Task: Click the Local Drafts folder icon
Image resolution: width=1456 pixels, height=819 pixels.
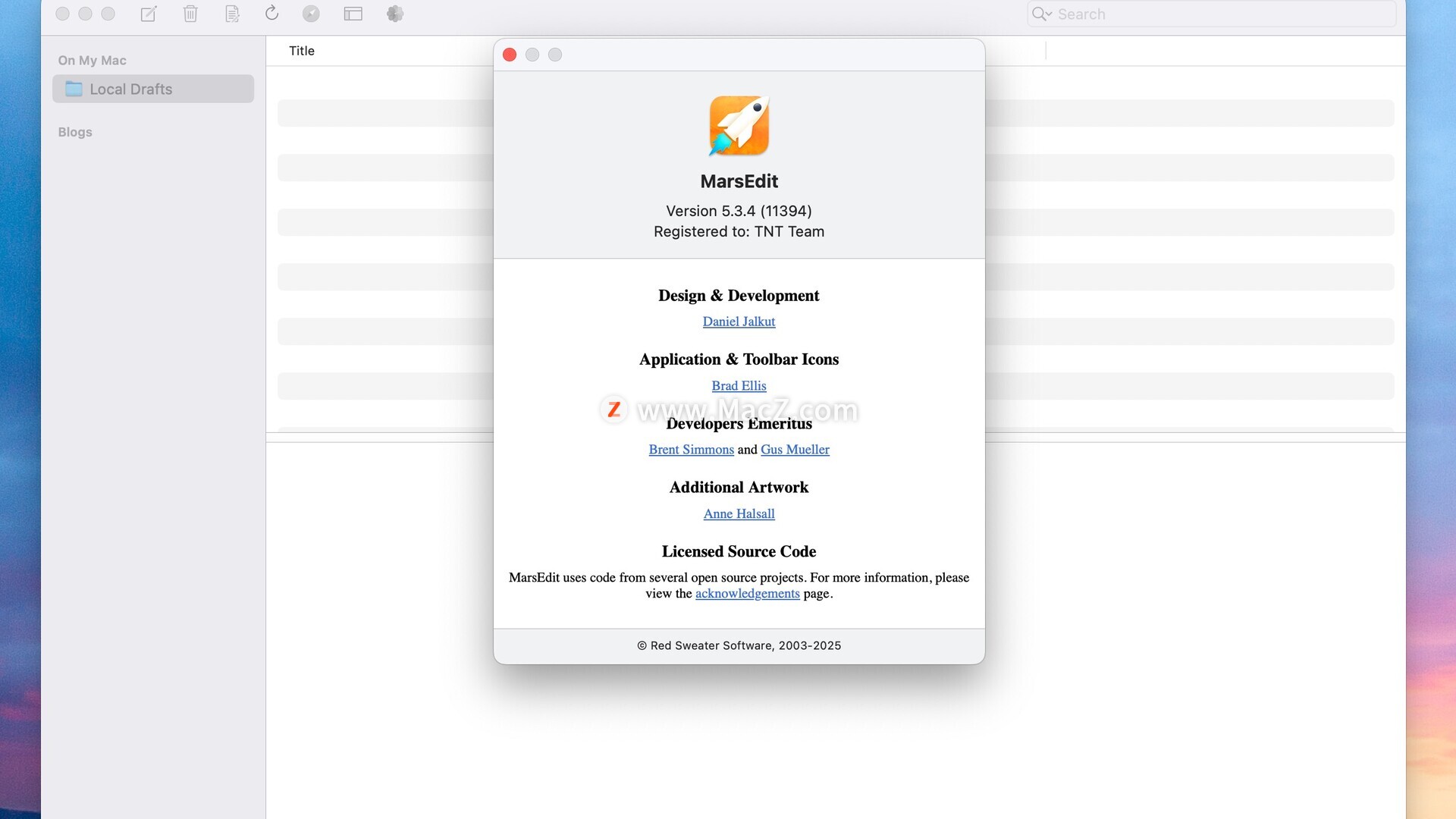Action: (74, 89)
